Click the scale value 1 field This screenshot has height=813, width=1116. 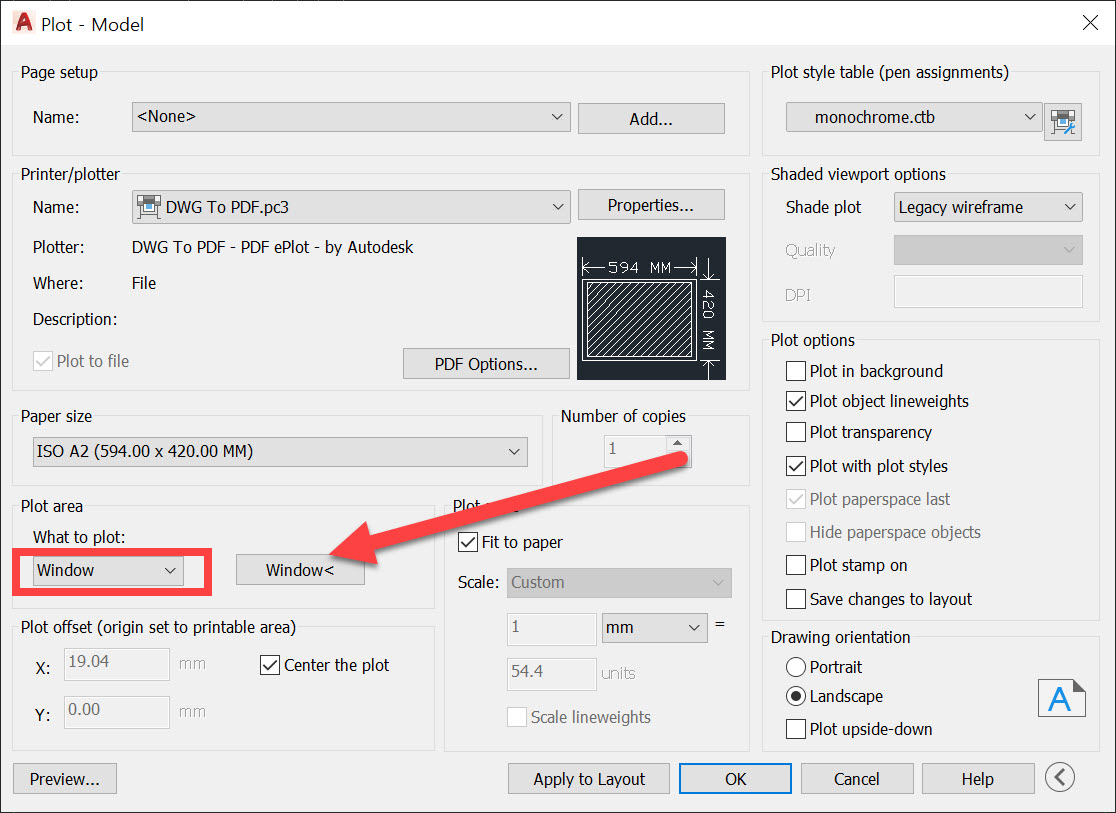tap(551, 629)
